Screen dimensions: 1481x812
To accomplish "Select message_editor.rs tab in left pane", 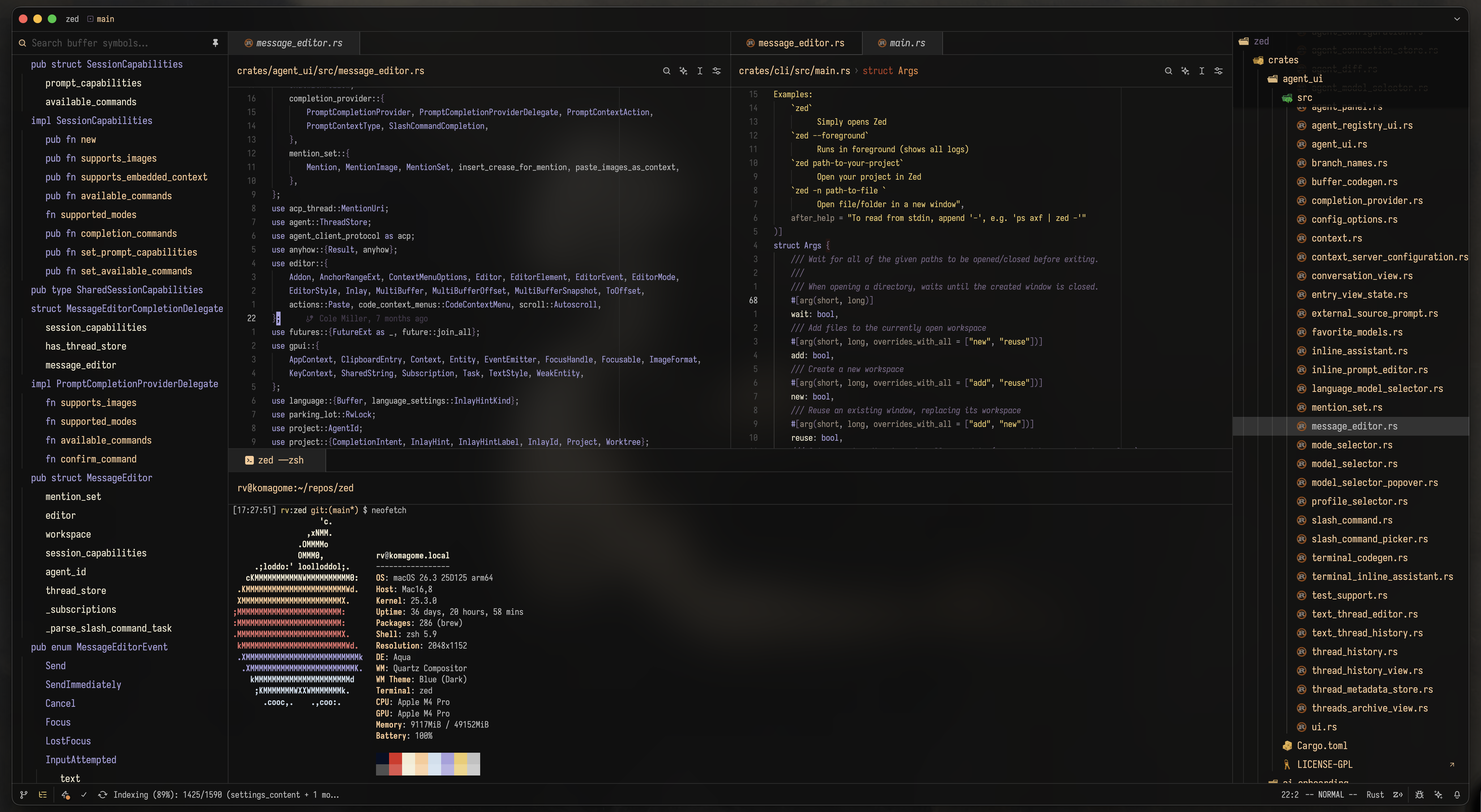I will coord(293,43).
